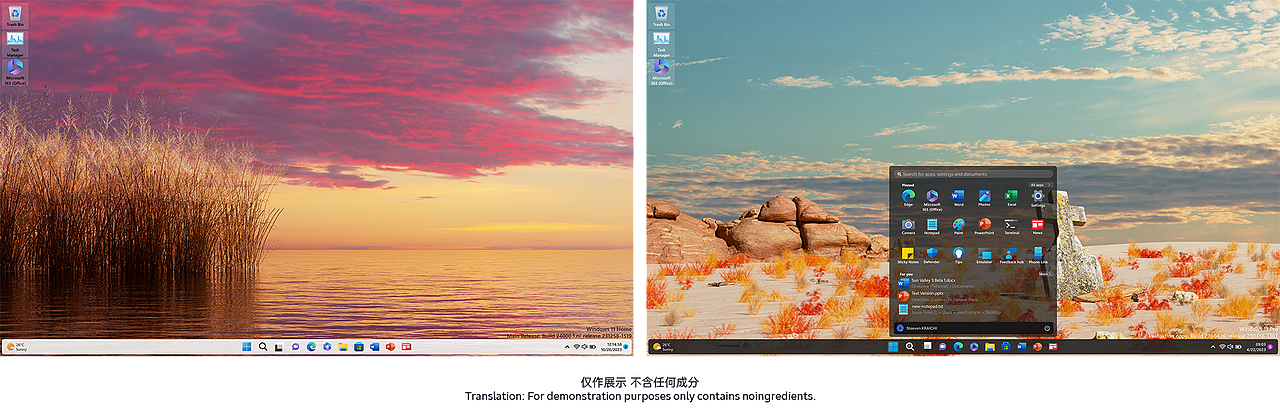
Task: Focus the Start menu search box
Action: point(973,173)
